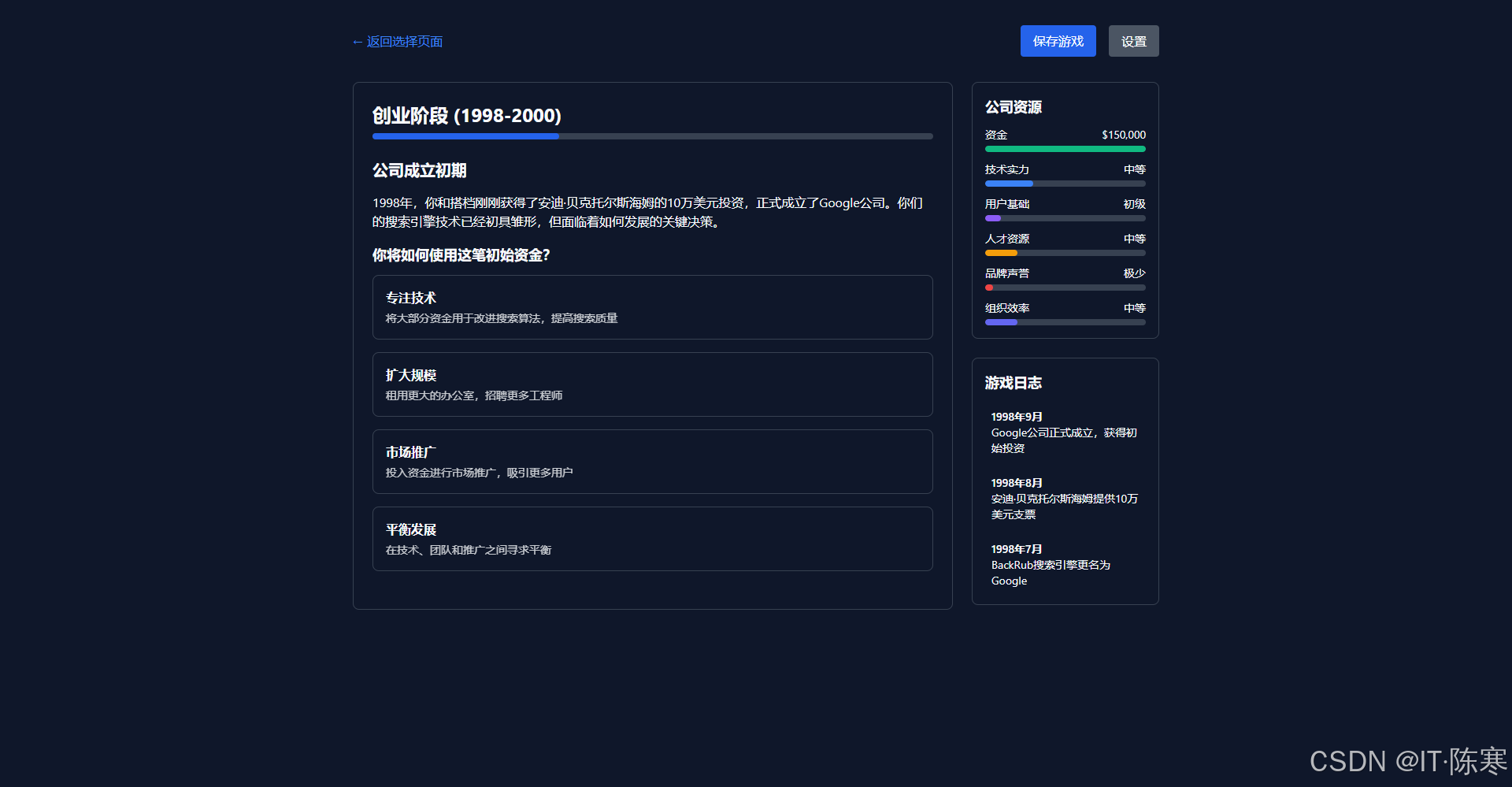
Task: Click the 公司资源 panel heading
Action: tap(1014, 107)
